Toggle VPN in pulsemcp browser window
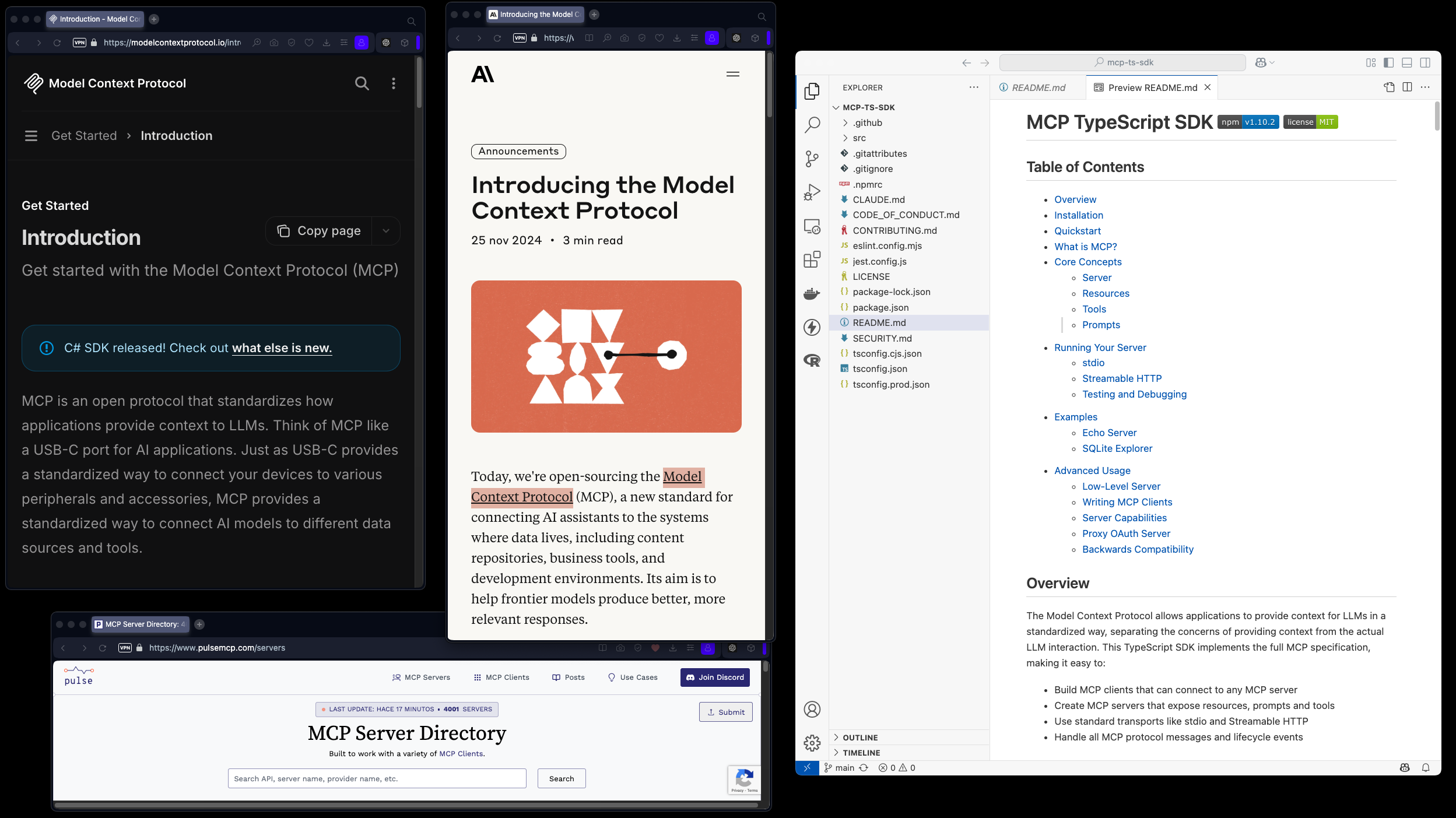Viewport: 1456px width, 818px height. pos(125,648)
